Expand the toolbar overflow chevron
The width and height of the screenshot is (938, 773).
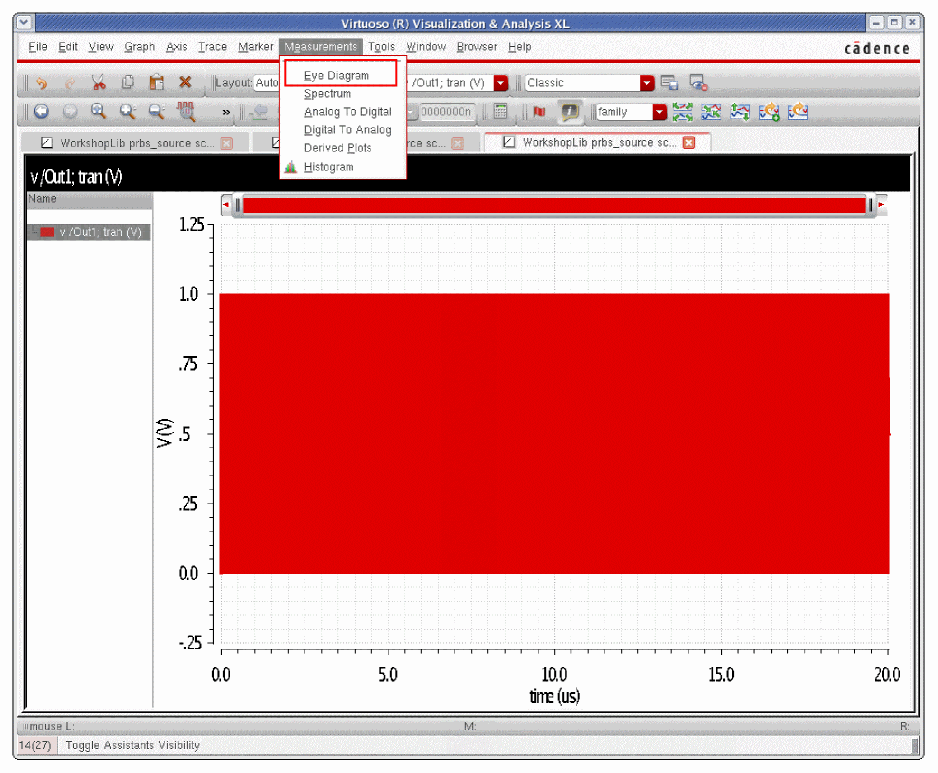point(226,112)
